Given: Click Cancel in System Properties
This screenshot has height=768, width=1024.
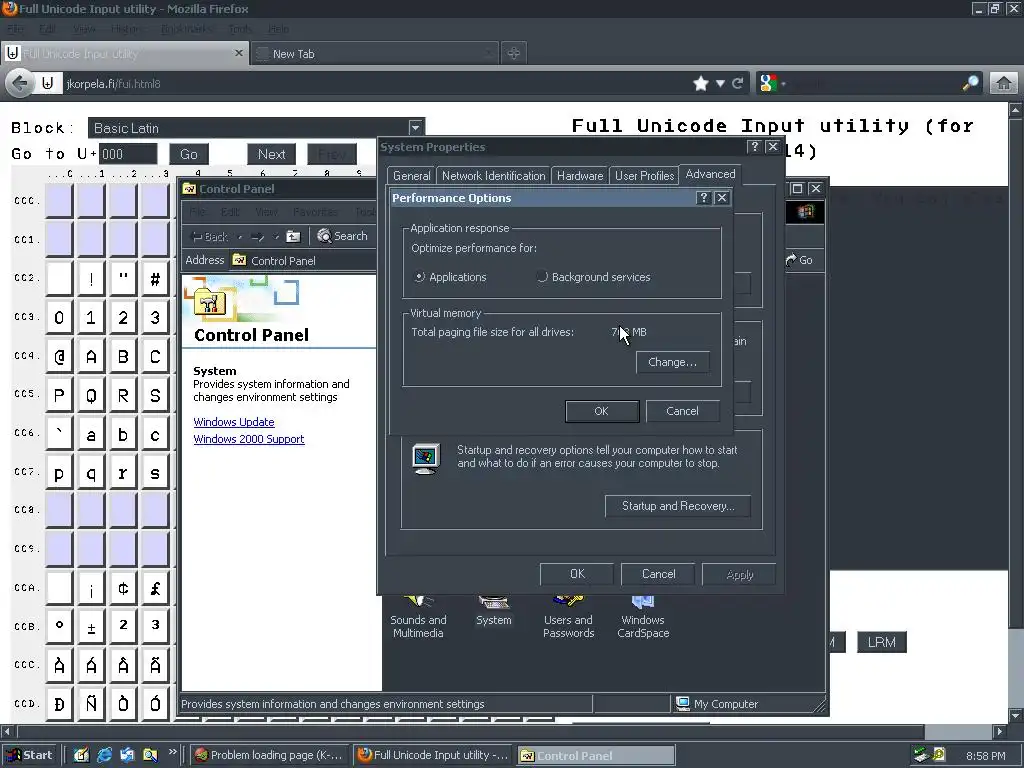Looking at the screenshot, I should [658, 573].
